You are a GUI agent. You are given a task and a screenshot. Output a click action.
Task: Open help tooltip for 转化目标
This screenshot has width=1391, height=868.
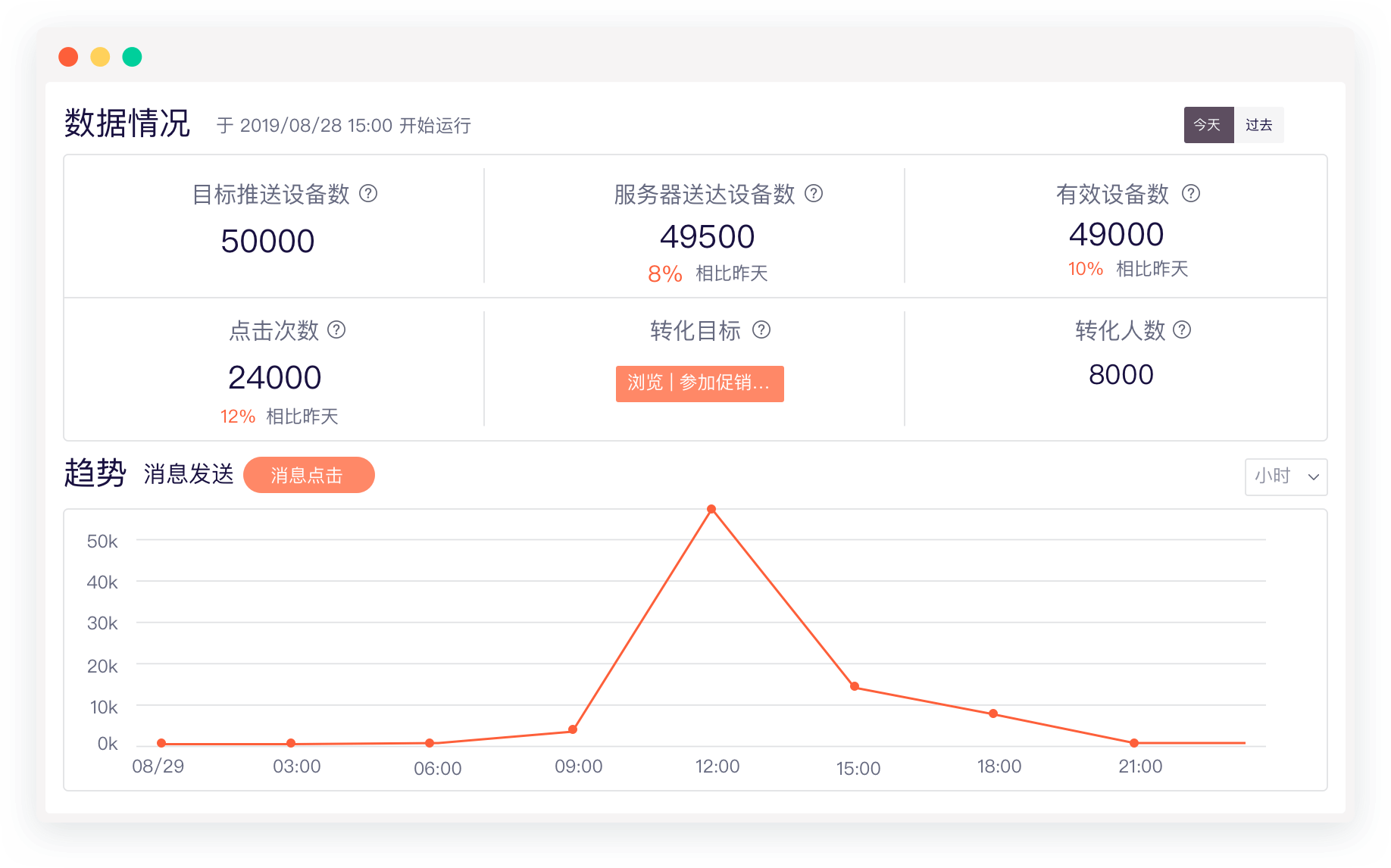tap(764, 331)
